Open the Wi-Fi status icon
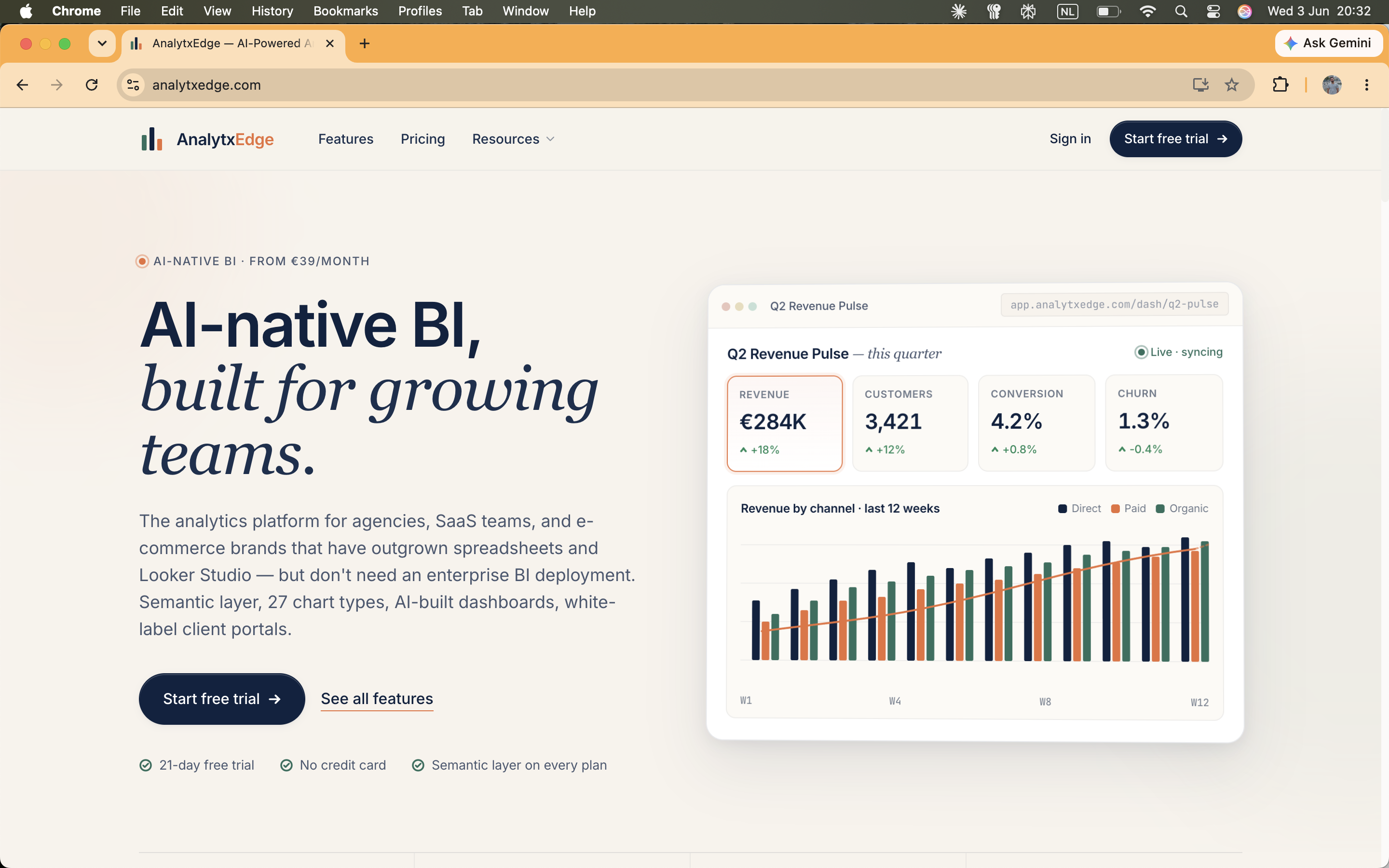 point(1147,11)
